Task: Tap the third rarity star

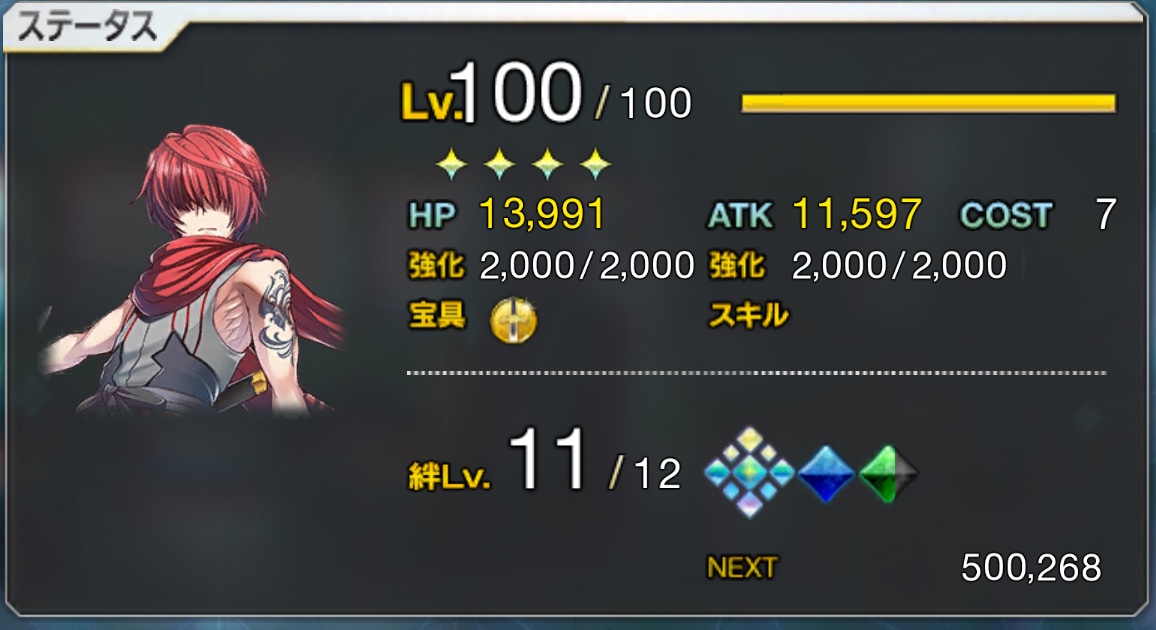Action: [x=547, y=164]
